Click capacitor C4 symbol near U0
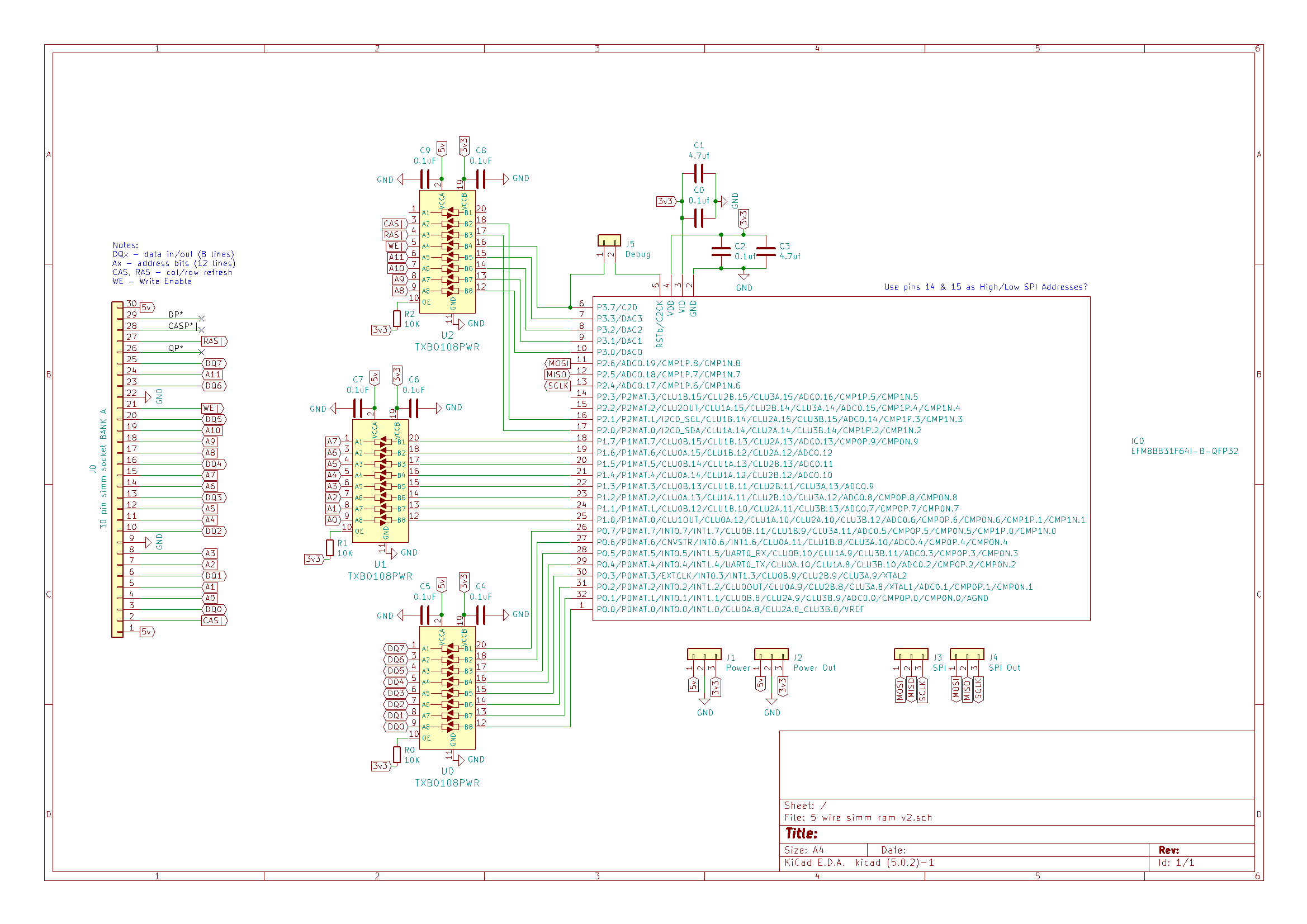Viewport: 1307px width, 924px height. 480,615
